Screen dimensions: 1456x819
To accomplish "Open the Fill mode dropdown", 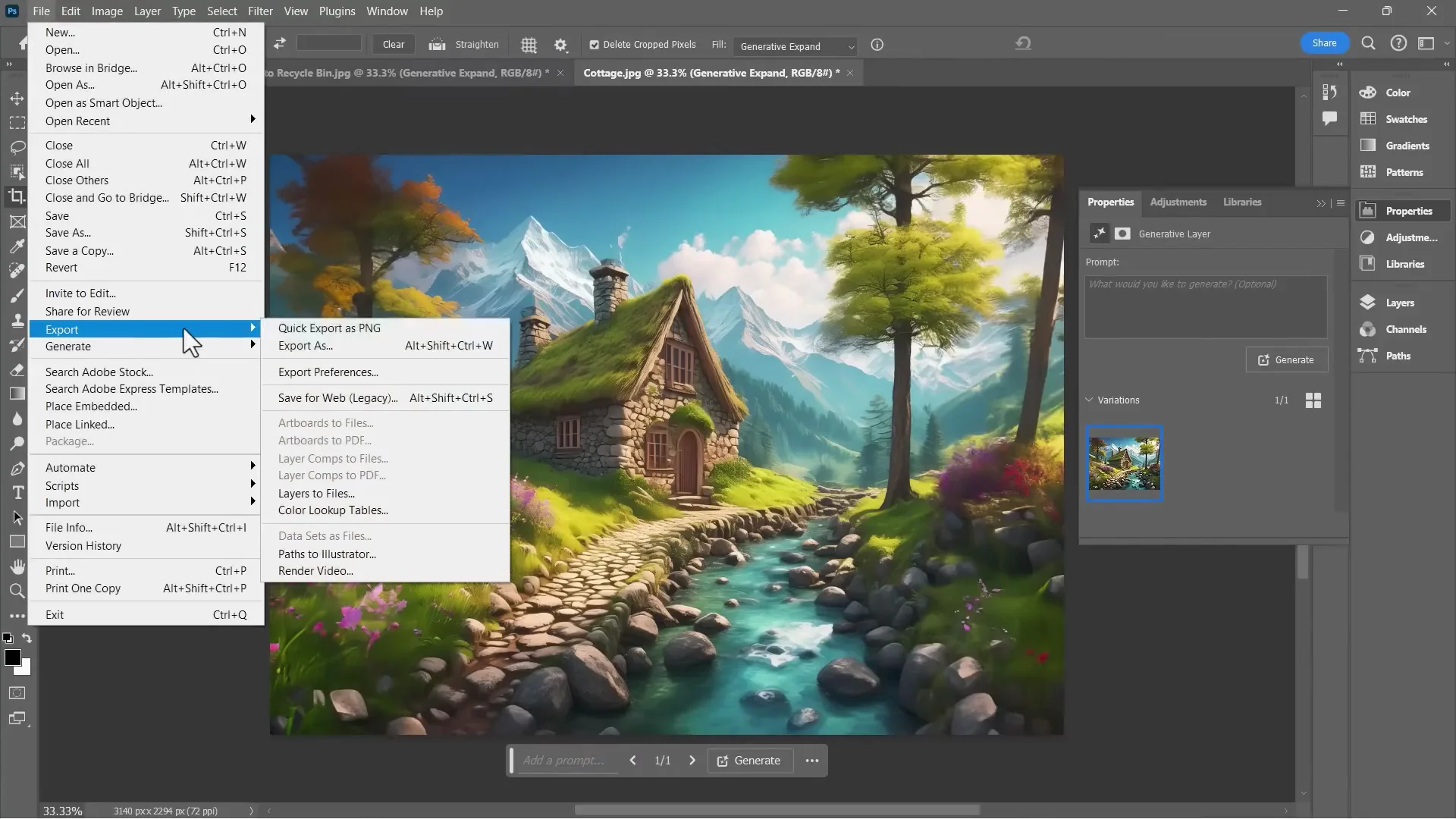I will [795, 46].
